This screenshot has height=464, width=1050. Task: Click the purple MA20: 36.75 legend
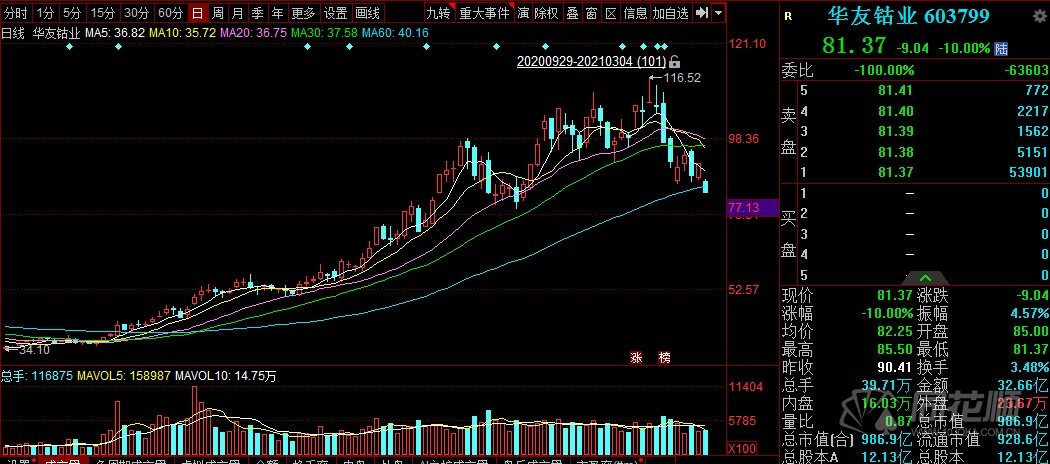(254, 32)
